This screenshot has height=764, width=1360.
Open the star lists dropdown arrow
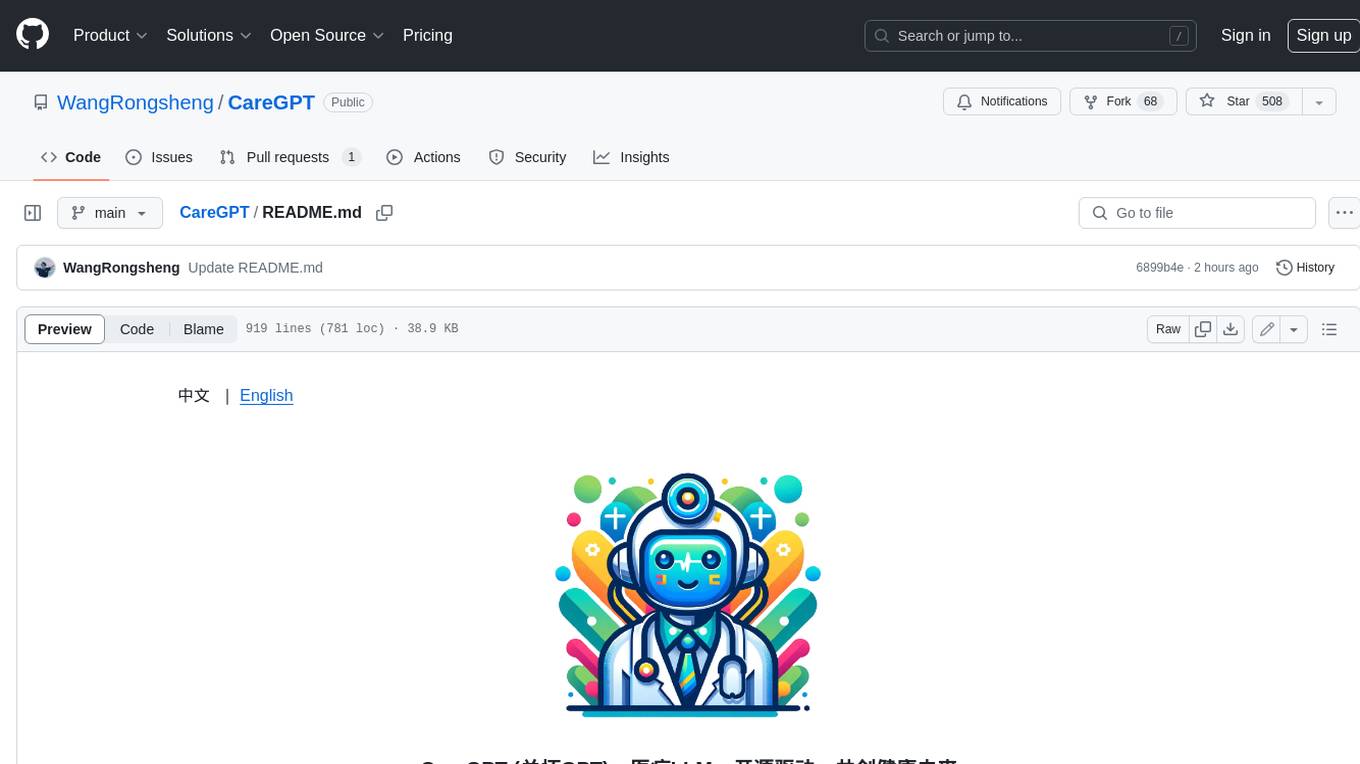coord(1319,102)
